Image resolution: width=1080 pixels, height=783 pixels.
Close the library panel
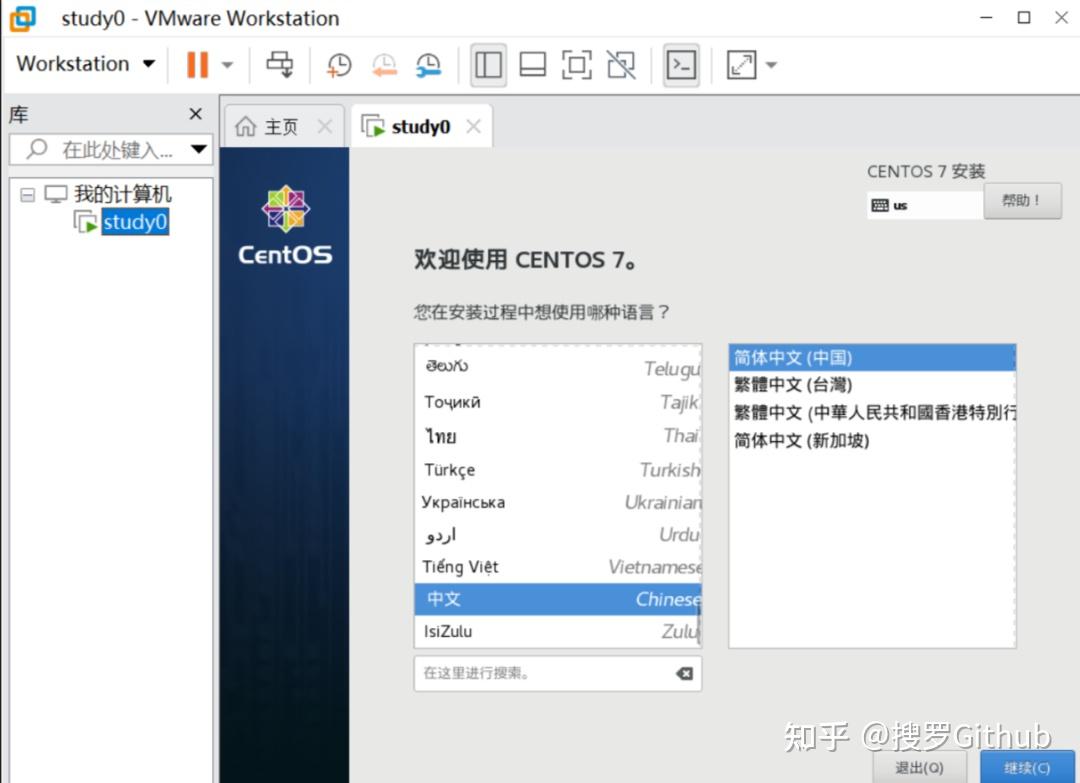point(196,114)
